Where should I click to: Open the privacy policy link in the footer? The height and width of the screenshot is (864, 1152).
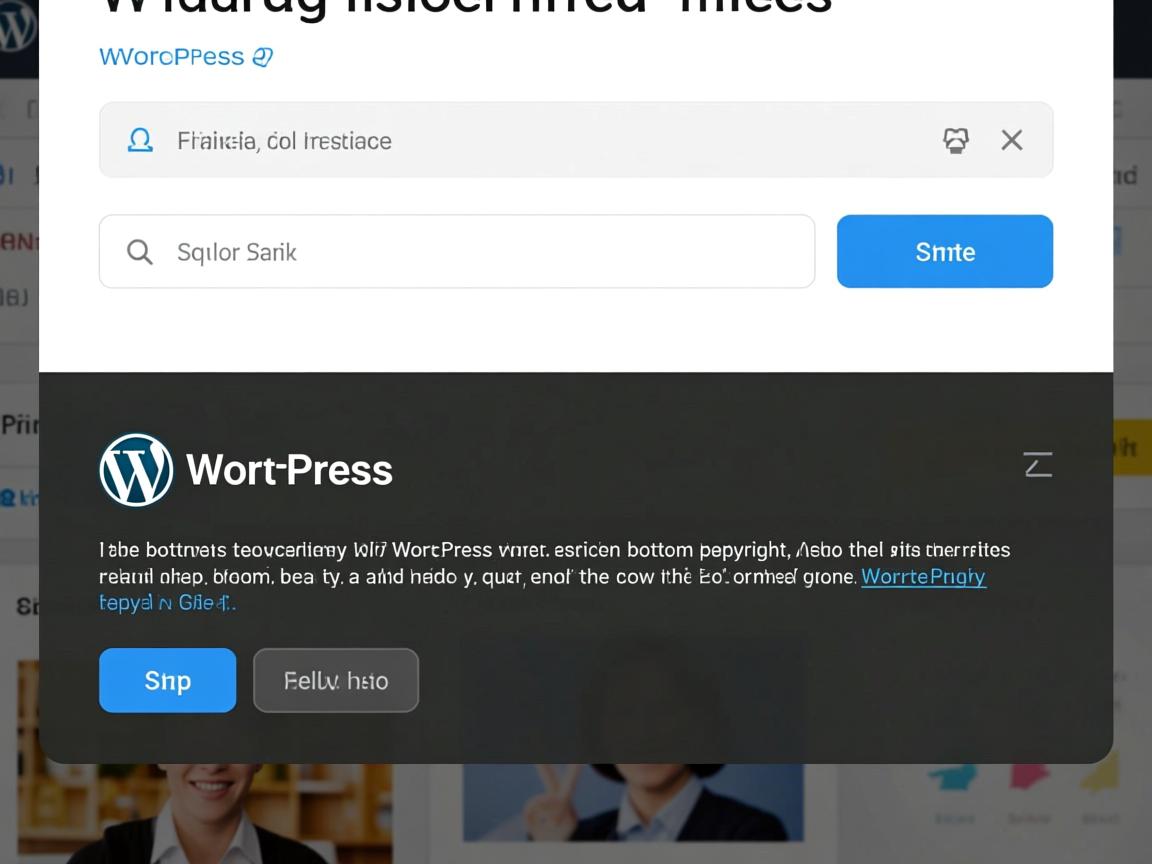[x=923, y=577]
